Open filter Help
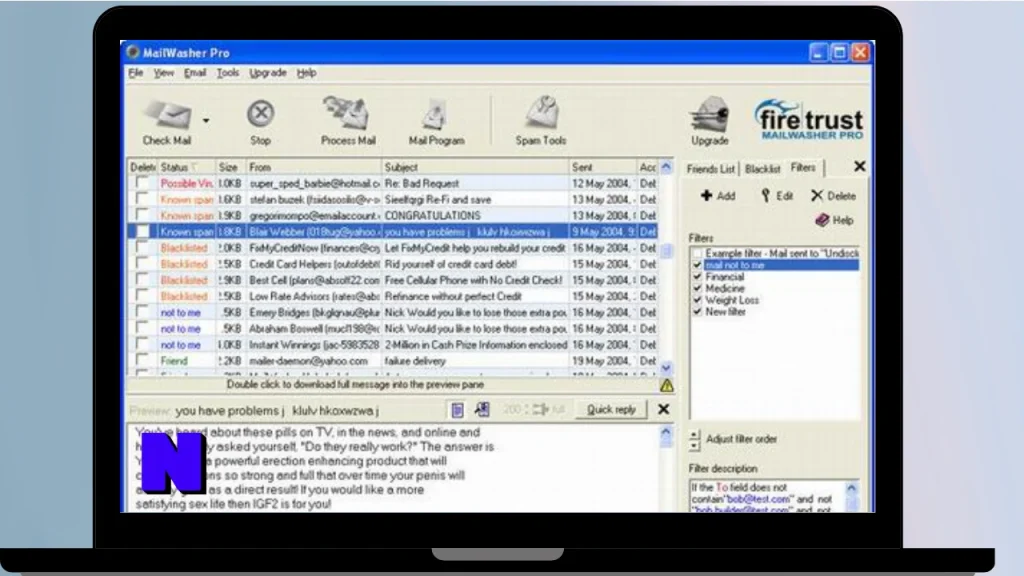The image size is (1024, 576). click(x=835, y=220)
